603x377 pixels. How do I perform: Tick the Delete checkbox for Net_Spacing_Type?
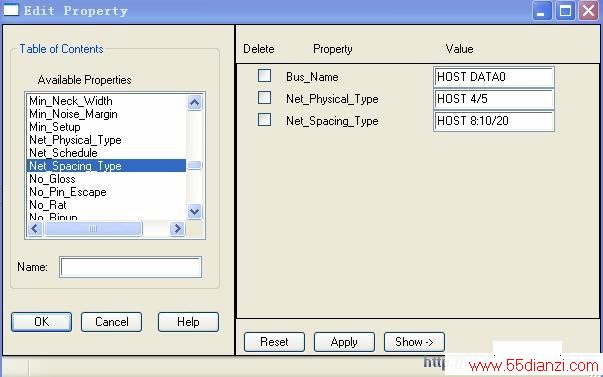264,120
